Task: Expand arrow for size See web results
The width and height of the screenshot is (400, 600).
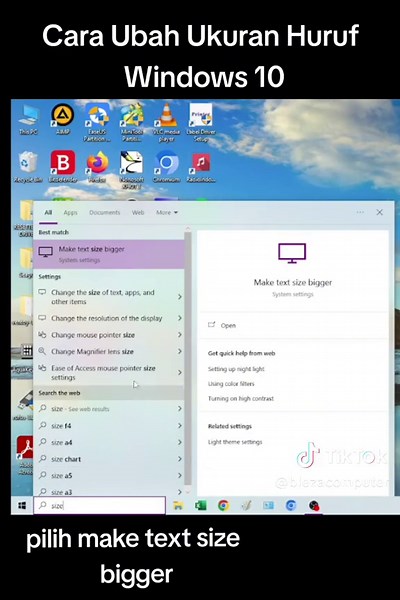Action: pos(180,409)
